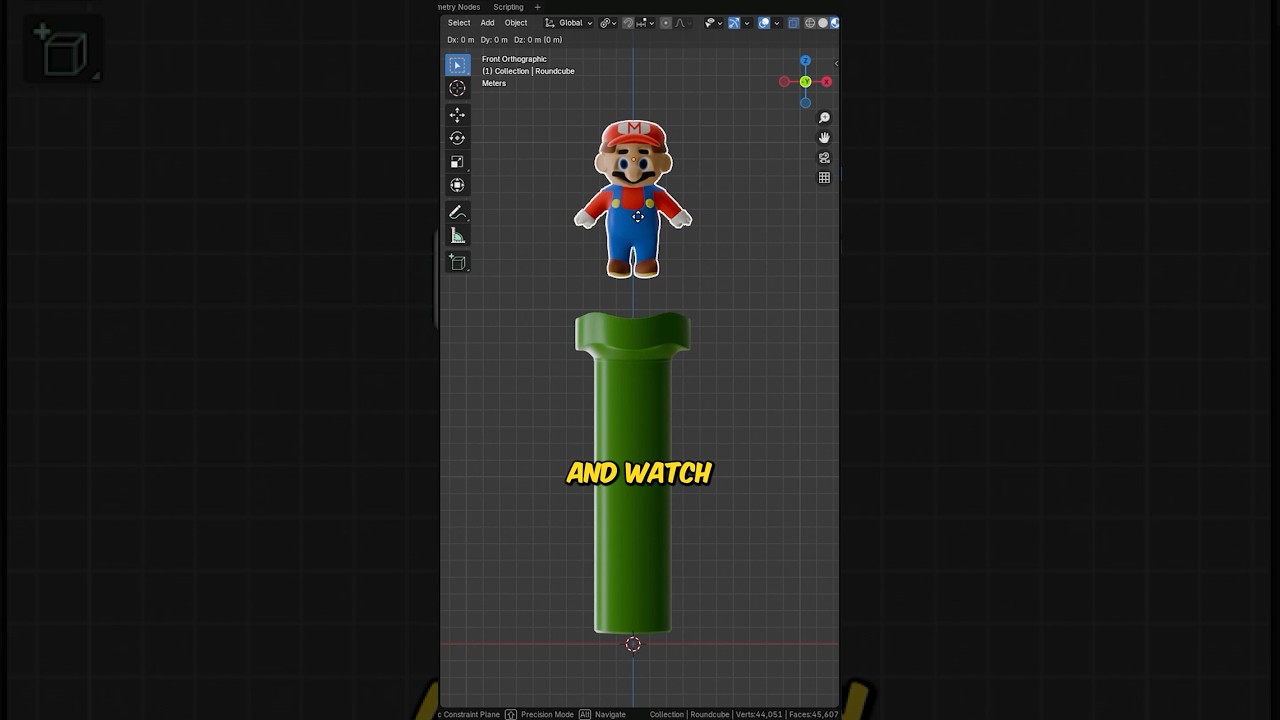Activate the Rotate tool
Image resolution: width=1280 pixels, height=720 pixels.
click(457, 138)
